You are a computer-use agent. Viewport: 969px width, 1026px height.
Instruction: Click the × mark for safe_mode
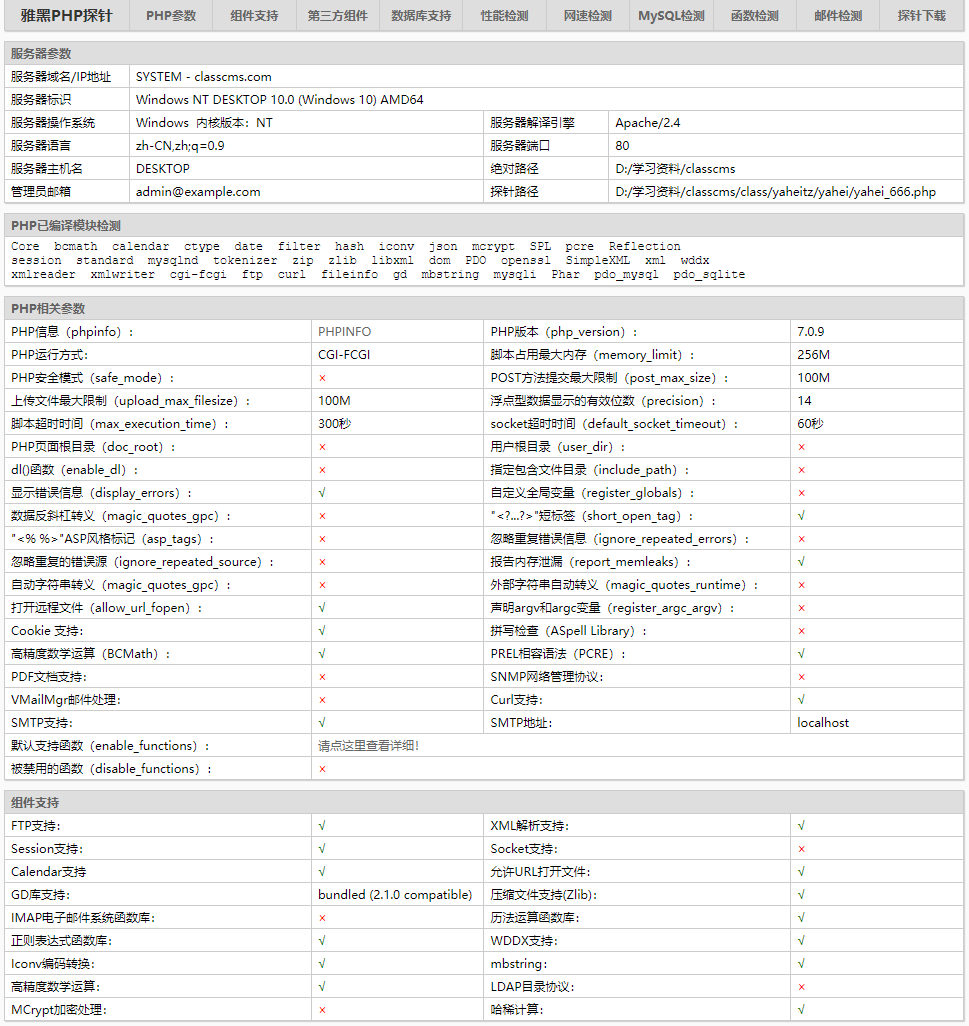point(322,378)
